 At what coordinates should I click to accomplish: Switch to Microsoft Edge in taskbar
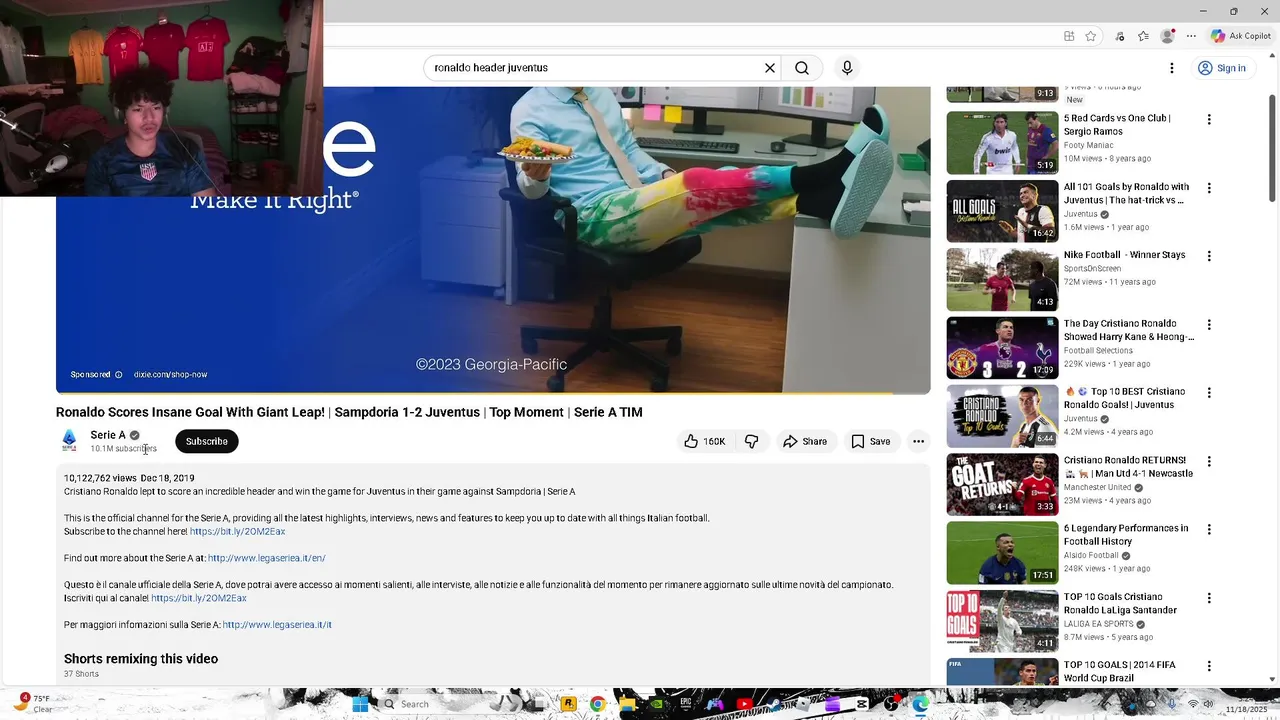point(920,704)
